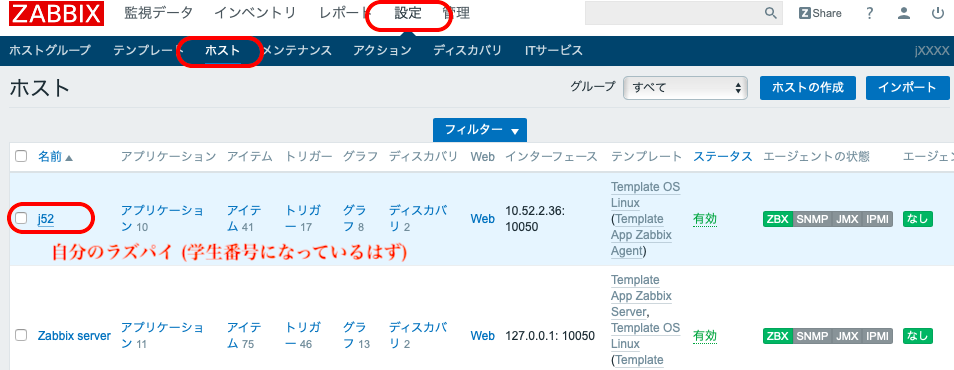Open the user profile icon
Viewport: 954px width, 370px height.
pos(904,13)
